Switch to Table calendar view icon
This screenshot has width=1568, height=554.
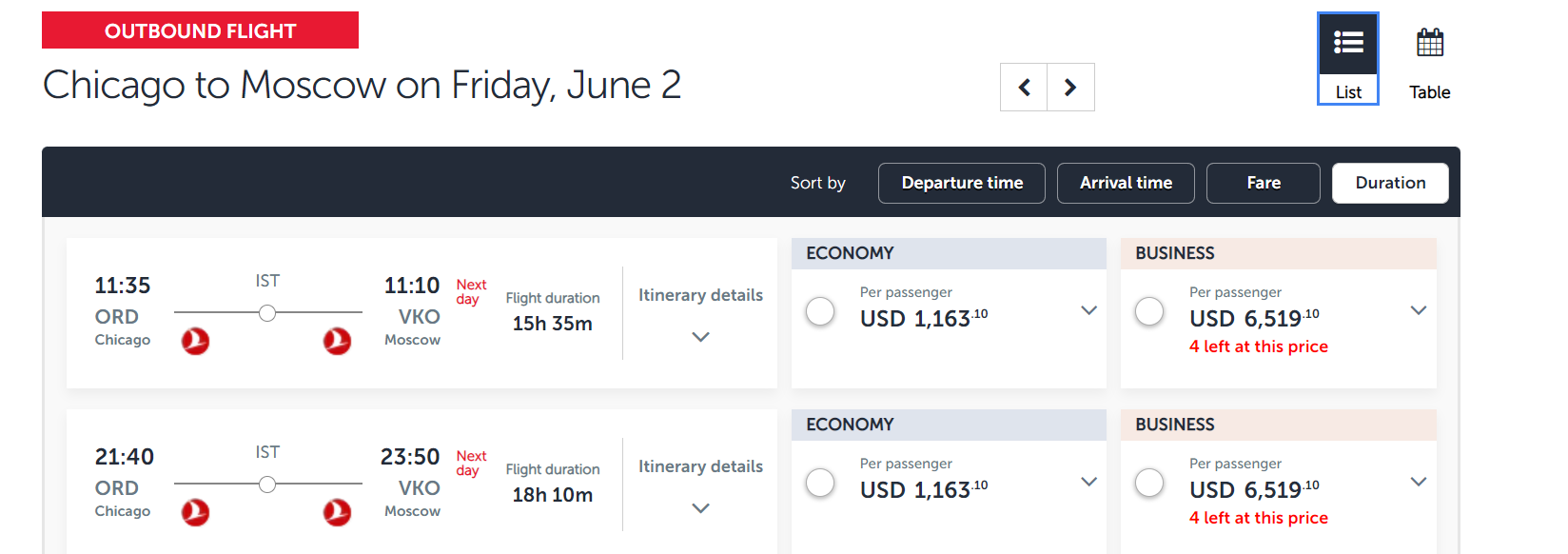(1430, 43)
